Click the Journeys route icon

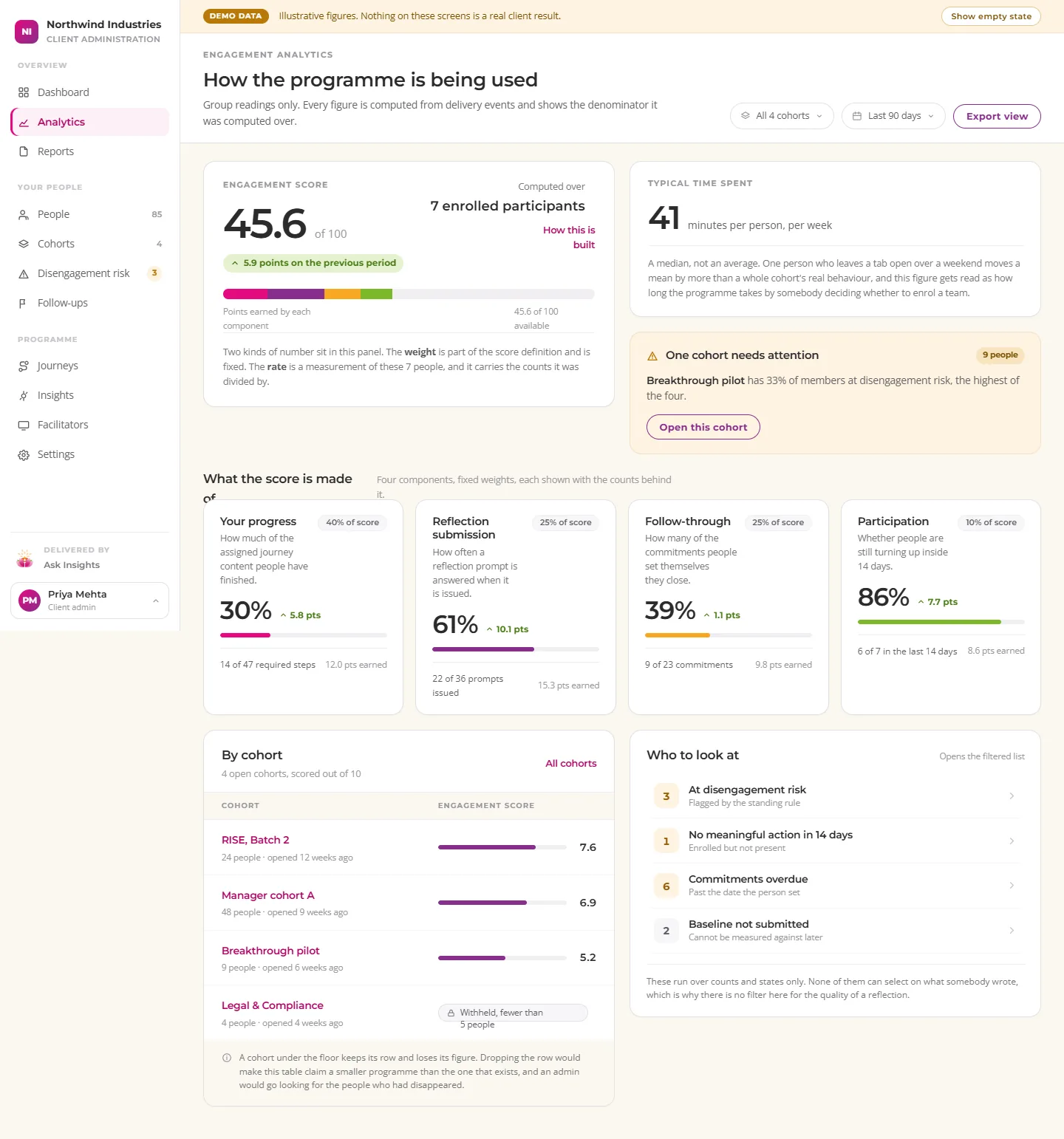tap(24, 366)
